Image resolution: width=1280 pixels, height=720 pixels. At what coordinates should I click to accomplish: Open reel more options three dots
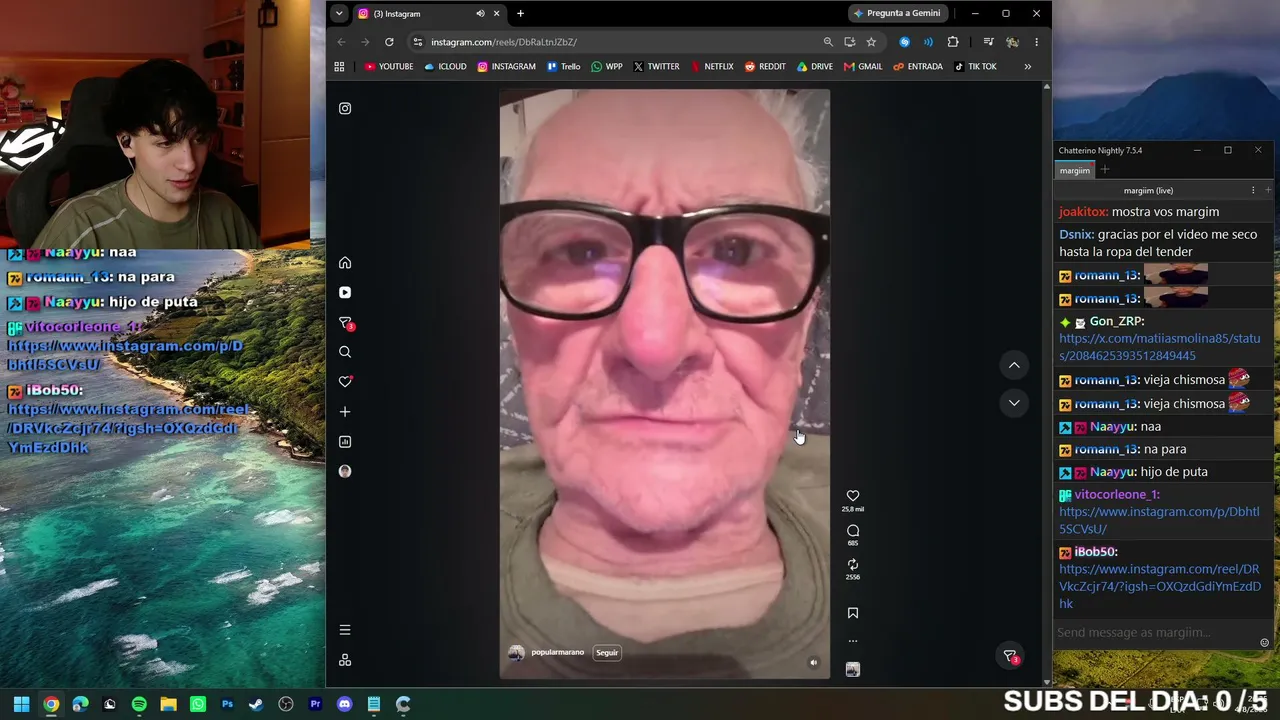pyautogui.click(x=853, y=641)
